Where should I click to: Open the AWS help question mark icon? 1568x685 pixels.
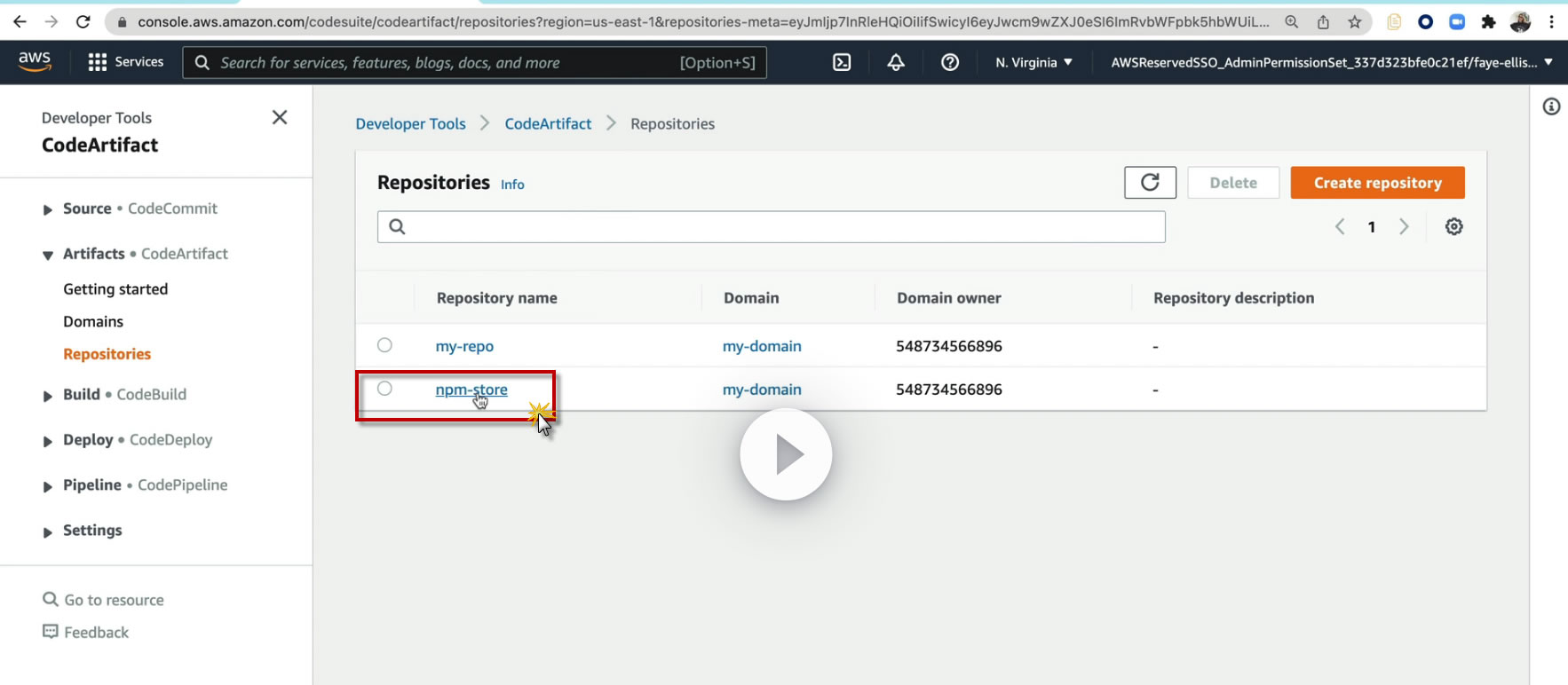tap(950, 62)
